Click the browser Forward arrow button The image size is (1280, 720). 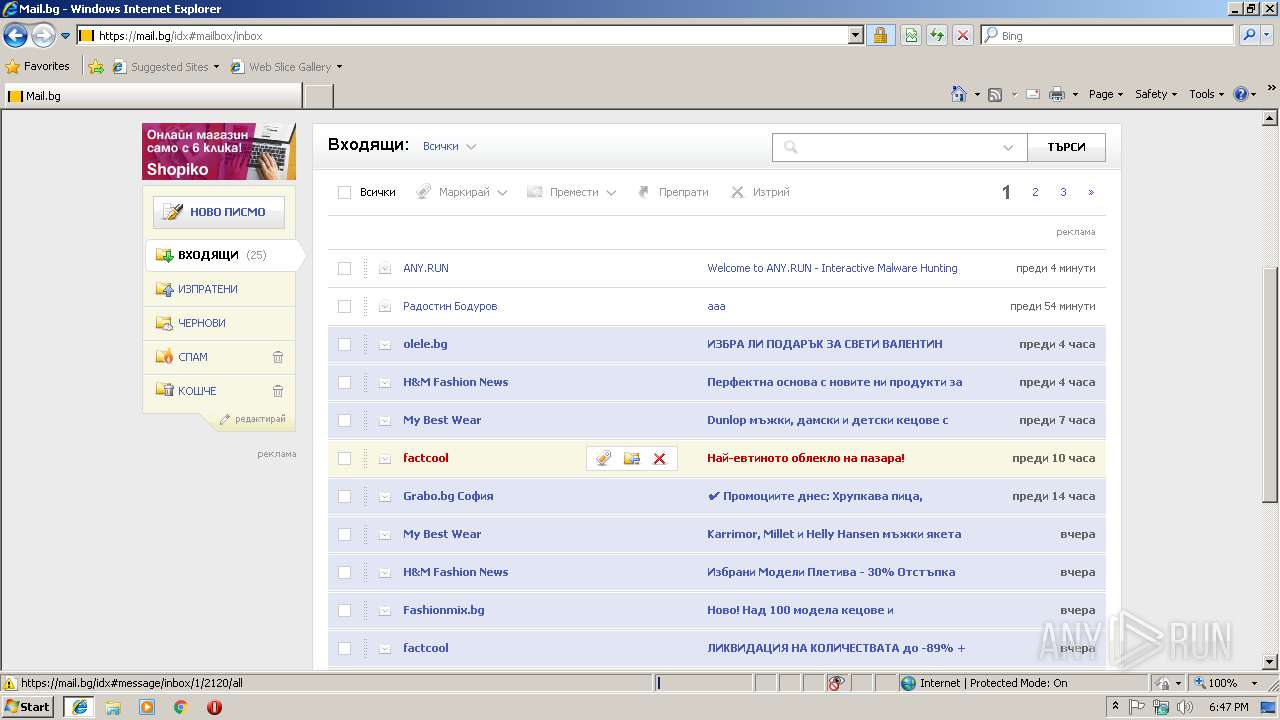pyautogui.click(x=43, y=35)
